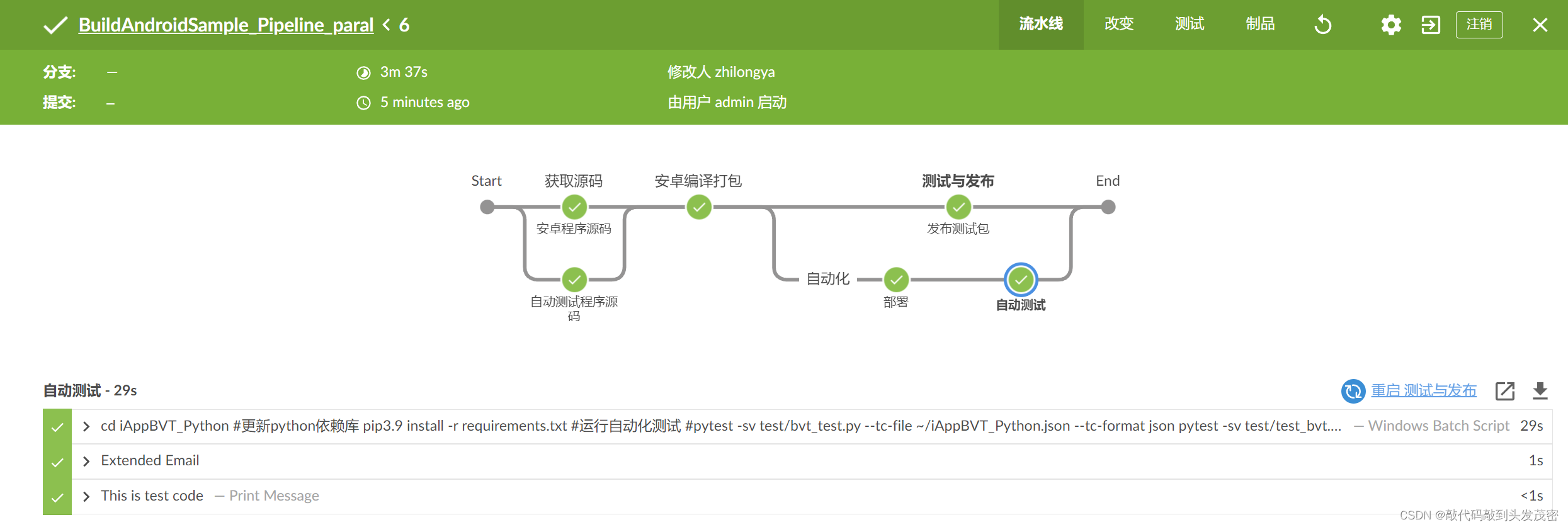The width and height of the screenshot is (1568, 527).
Task: Click the go to classic view icon
Action: [1431, 25]
